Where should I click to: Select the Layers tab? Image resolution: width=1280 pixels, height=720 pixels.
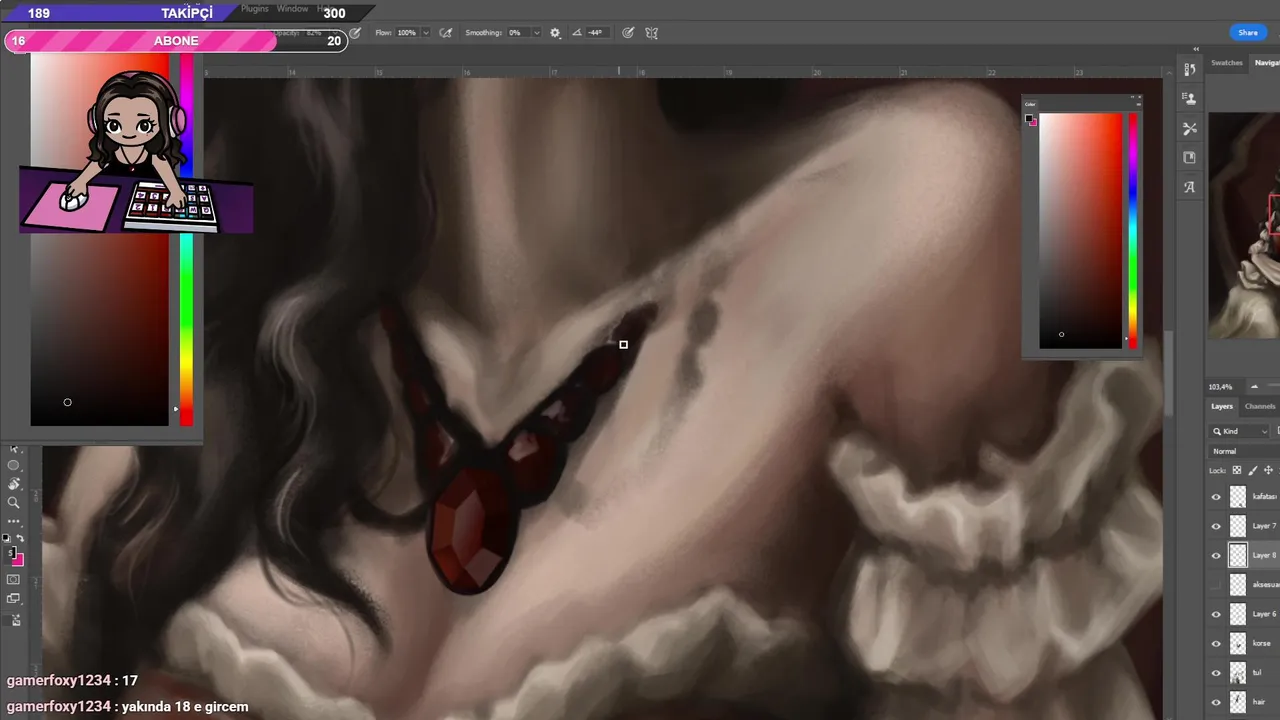[x=1222, y=406]
